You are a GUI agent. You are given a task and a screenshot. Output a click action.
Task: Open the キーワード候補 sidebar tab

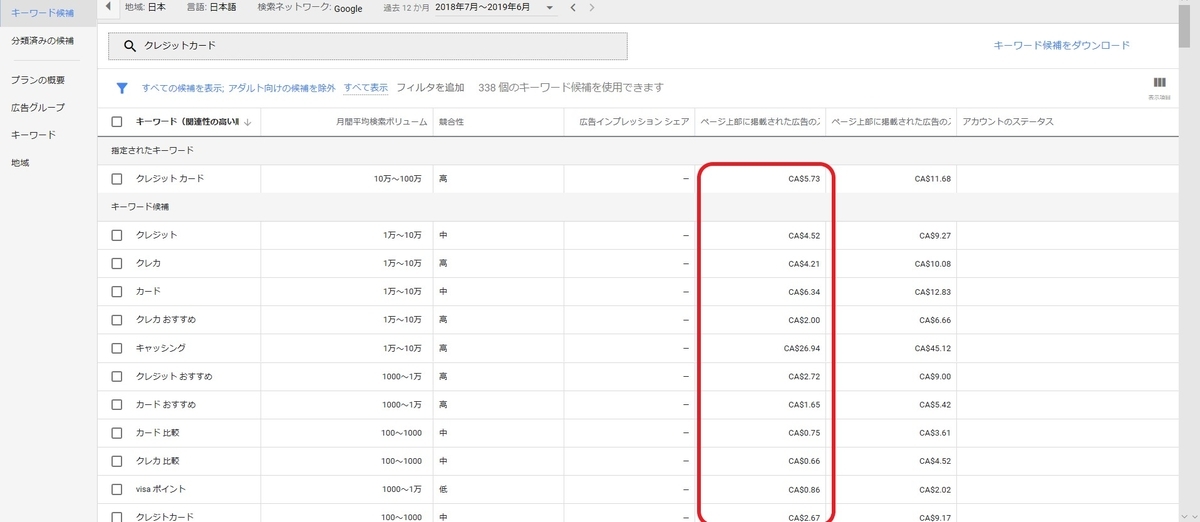(43, 12)
